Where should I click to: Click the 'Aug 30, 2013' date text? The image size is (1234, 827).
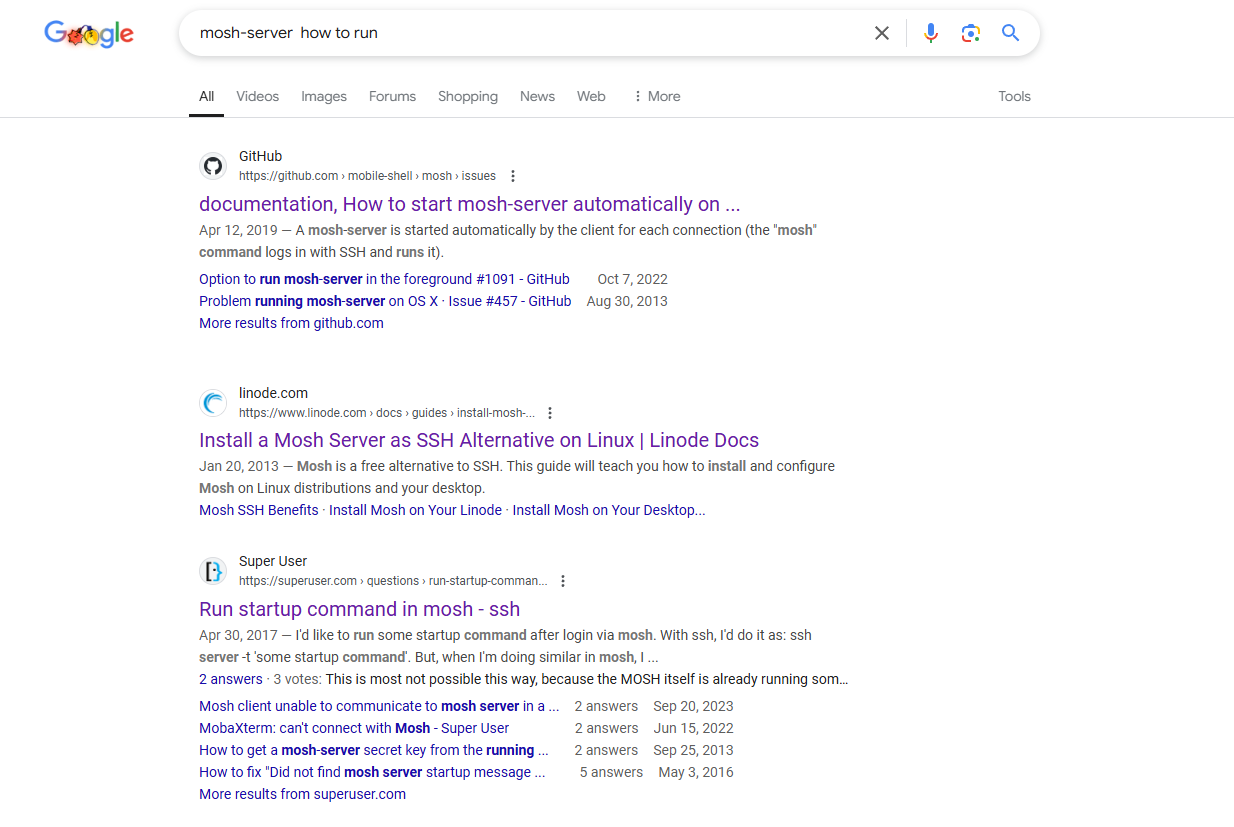click(x=627, y=301)
